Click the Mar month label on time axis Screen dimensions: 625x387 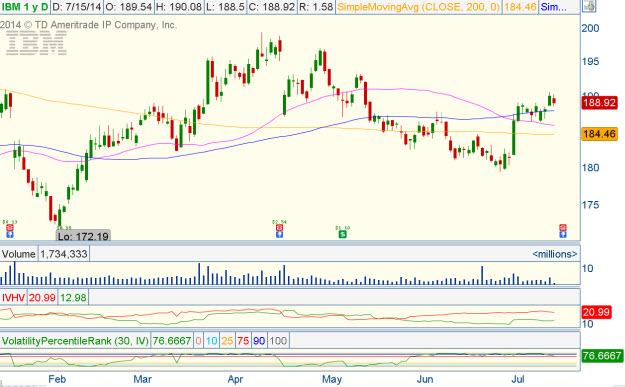(x=142, y=379)
